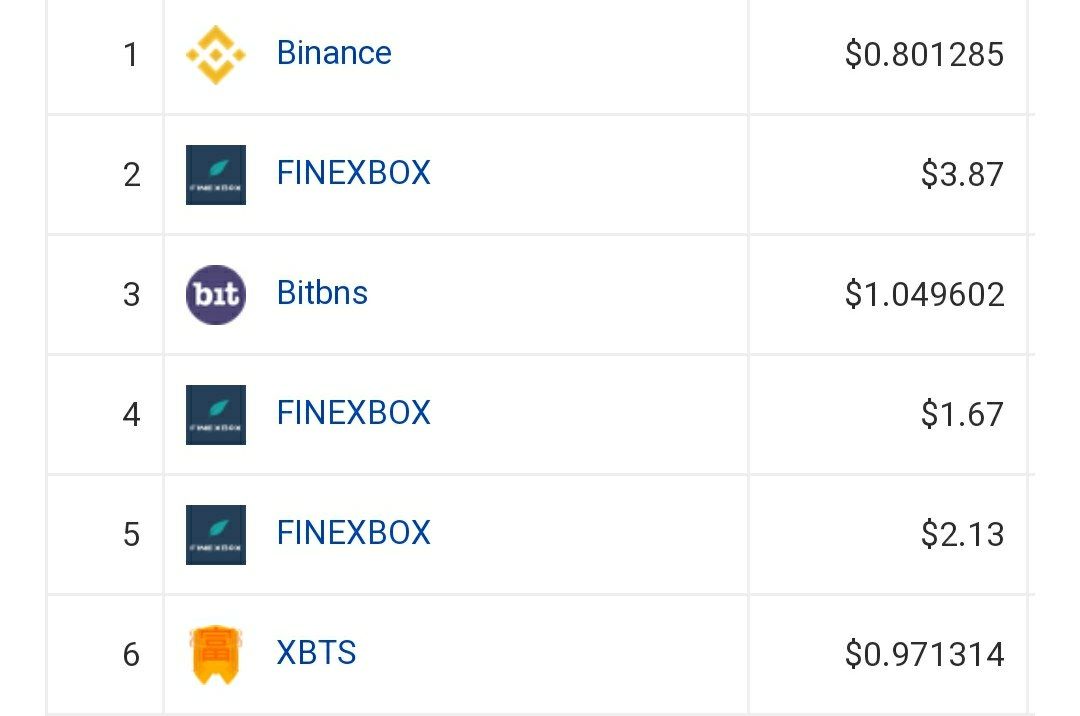Click rank number 1 beside Binance
1080x716 pixels.
[x=131, y=55]
